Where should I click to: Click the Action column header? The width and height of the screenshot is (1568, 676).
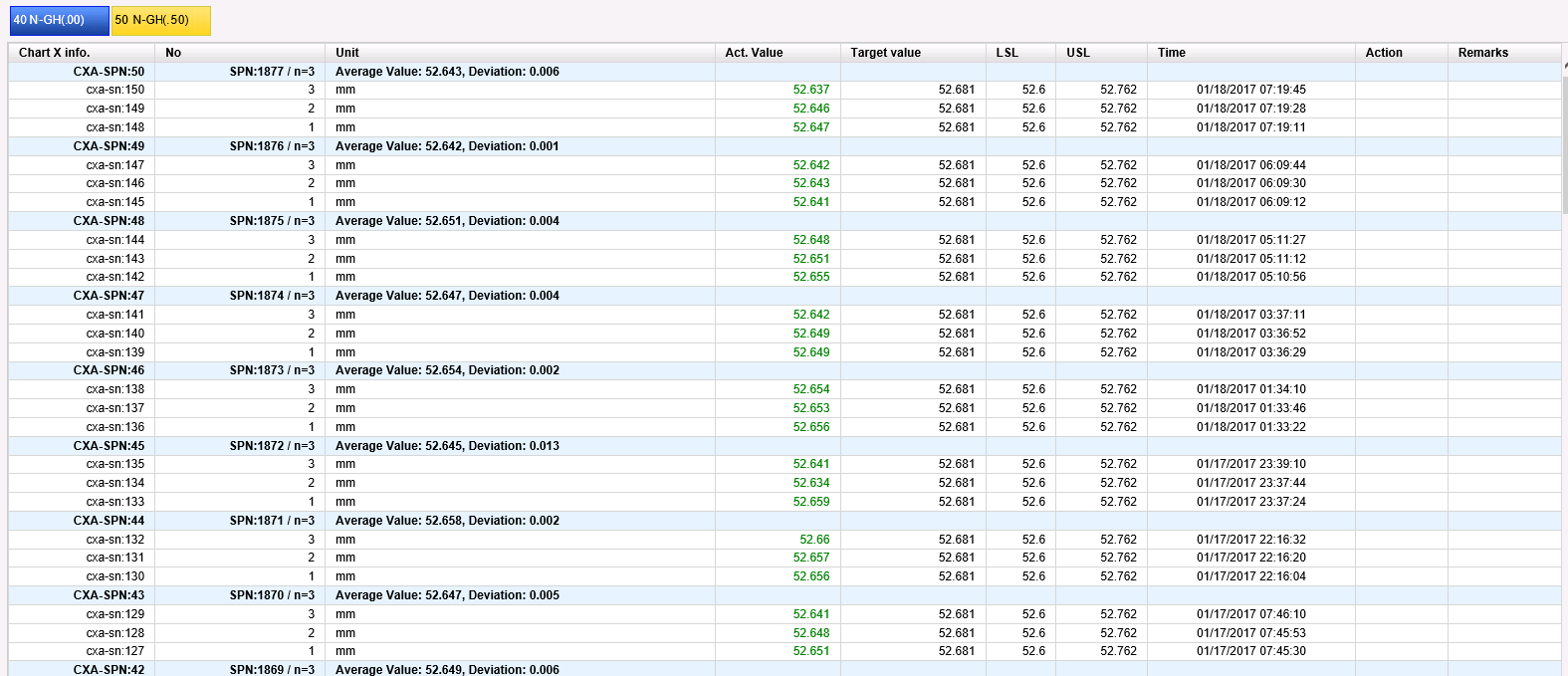(1401, 53)
